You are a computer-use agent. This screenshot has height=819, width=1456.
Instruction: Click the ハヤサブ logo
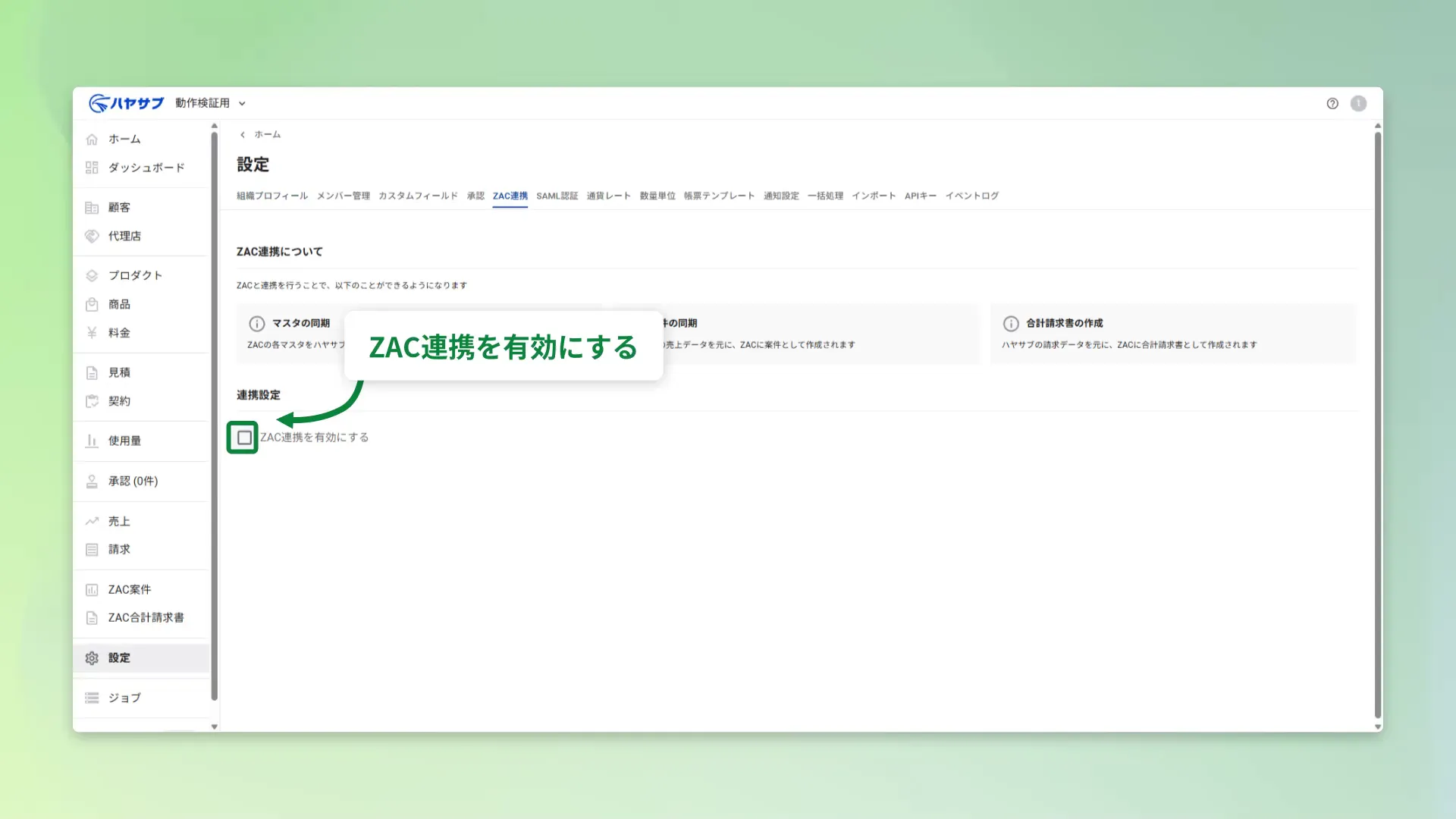point(126,103)
